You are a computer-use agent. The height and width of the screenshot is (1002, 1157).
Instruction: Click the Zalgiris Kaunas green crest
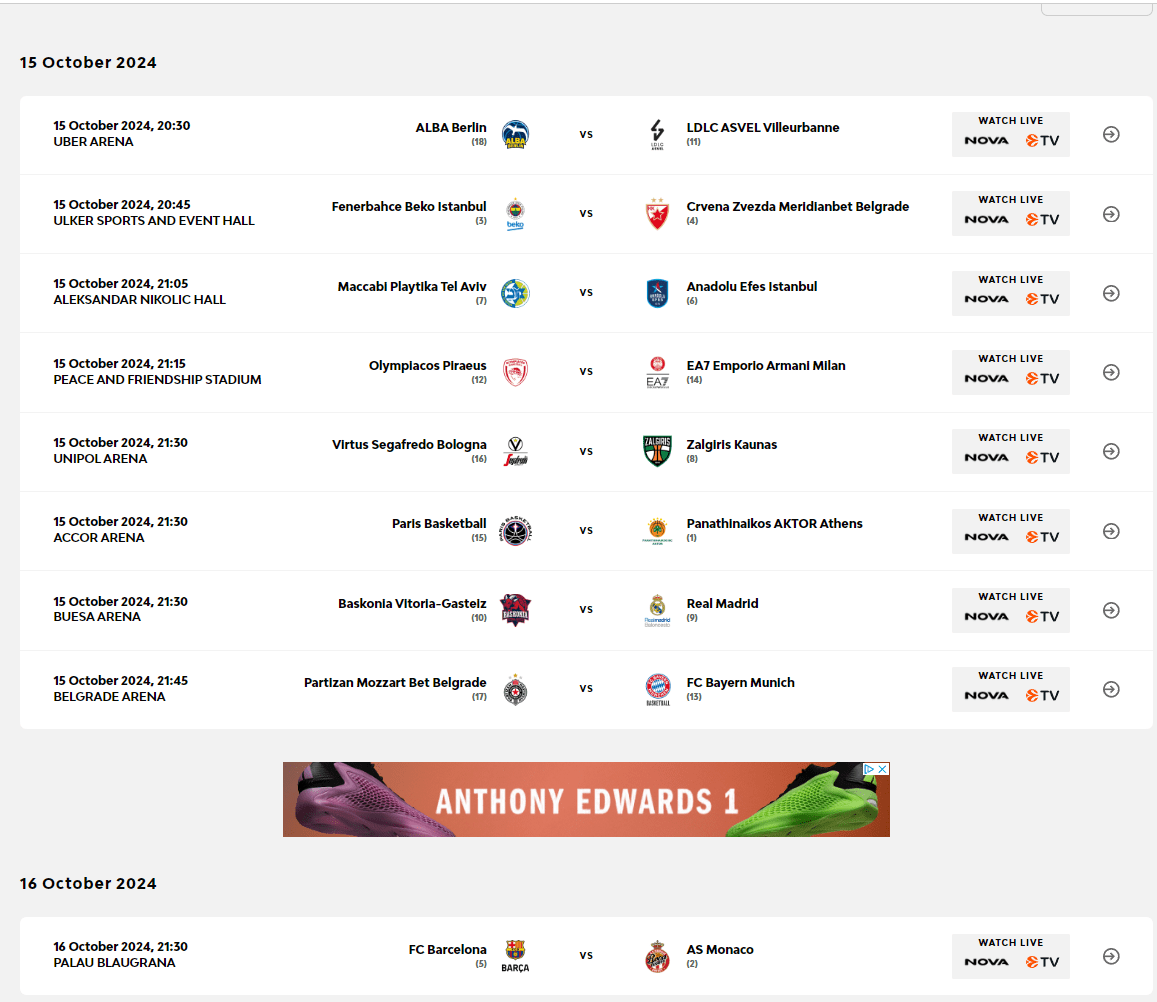coord(656,451)
